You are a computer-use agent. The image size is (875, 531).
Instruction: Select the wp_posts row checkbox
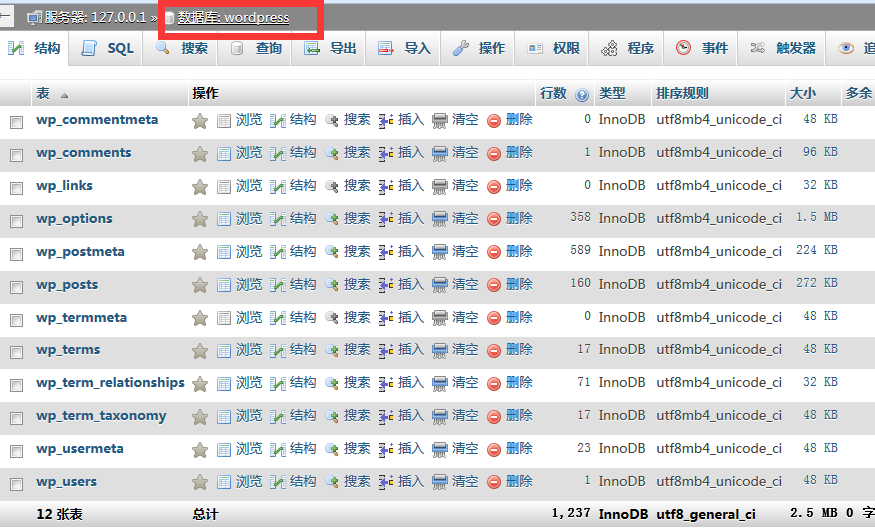pos(16,287)
